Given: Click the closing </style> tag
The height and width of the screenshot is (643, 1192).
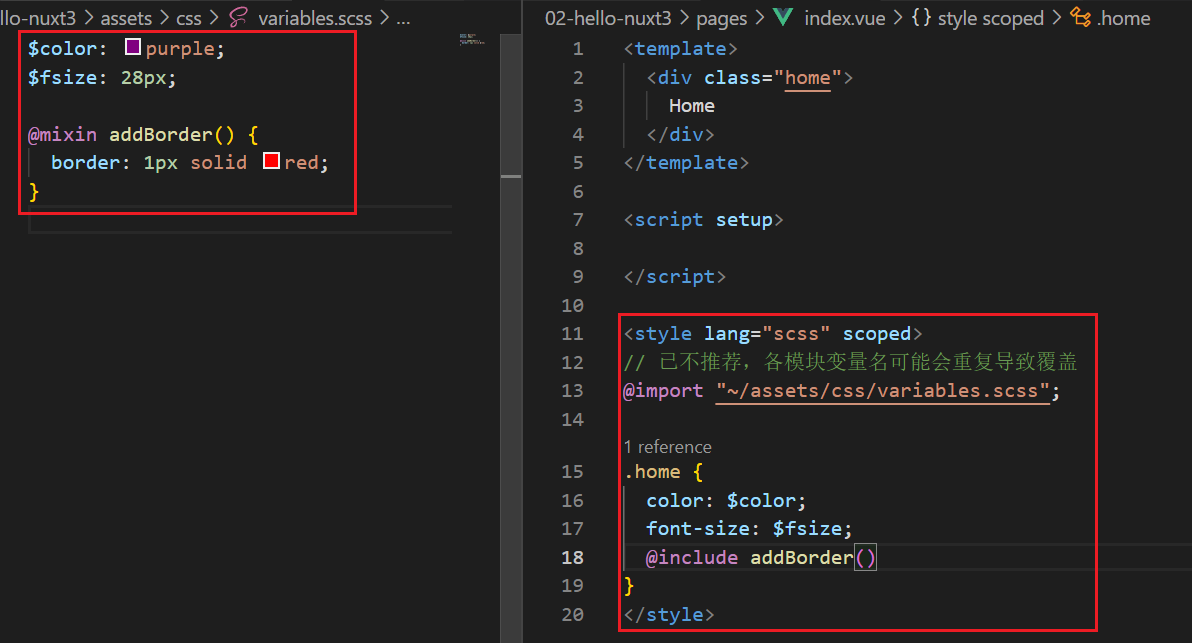Looking at the screenshot, I should (669, 615).
